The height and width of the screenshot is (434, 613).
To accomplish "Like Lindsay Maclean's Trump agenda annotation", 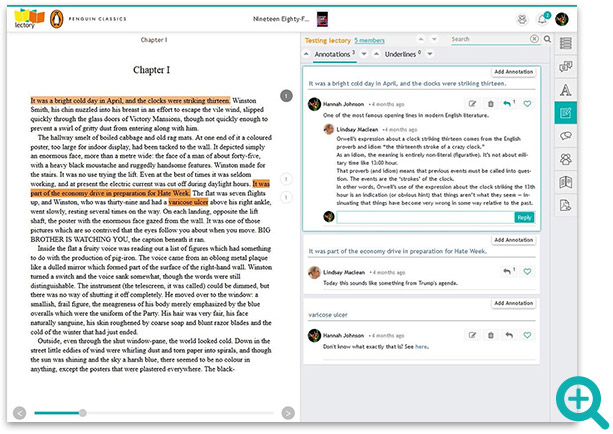I will click(x=527, y=271).
